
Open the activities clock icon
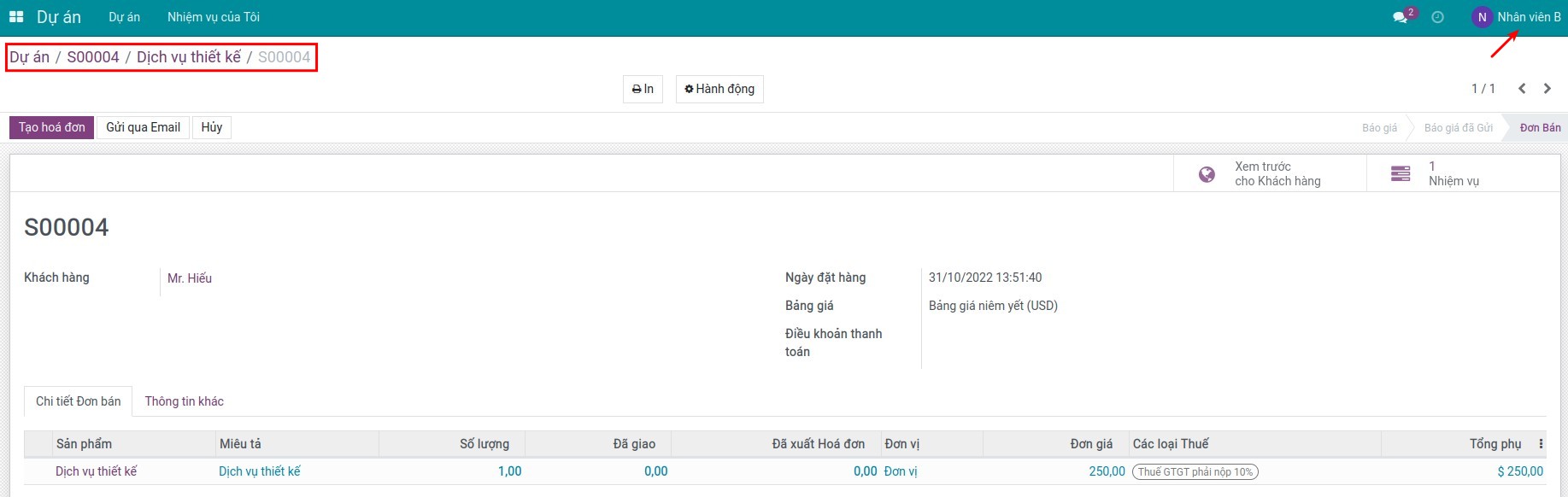(1437, 17)
